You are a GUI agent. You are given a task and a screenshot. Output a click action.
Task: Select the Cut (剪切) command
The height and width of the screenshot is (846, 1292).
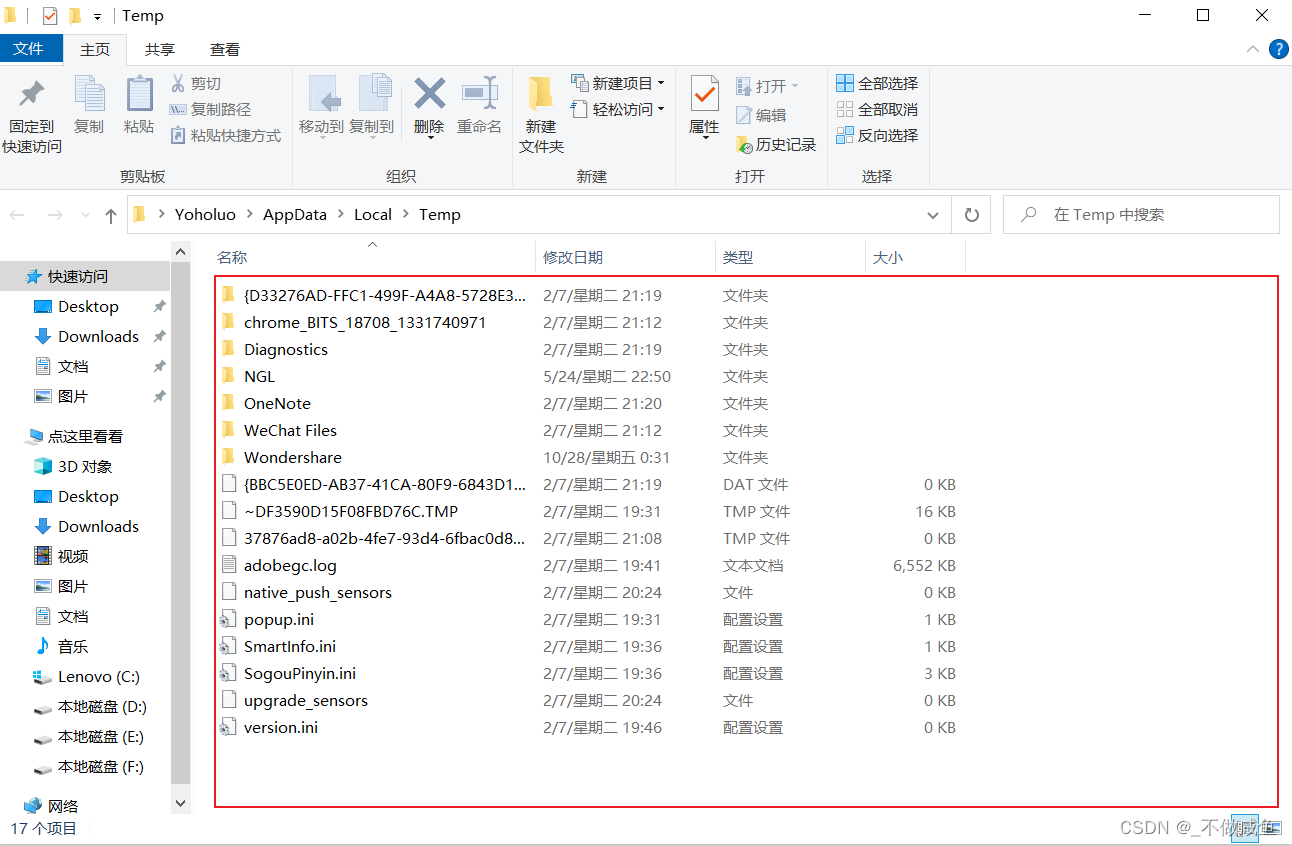click(x=195, y=84)
